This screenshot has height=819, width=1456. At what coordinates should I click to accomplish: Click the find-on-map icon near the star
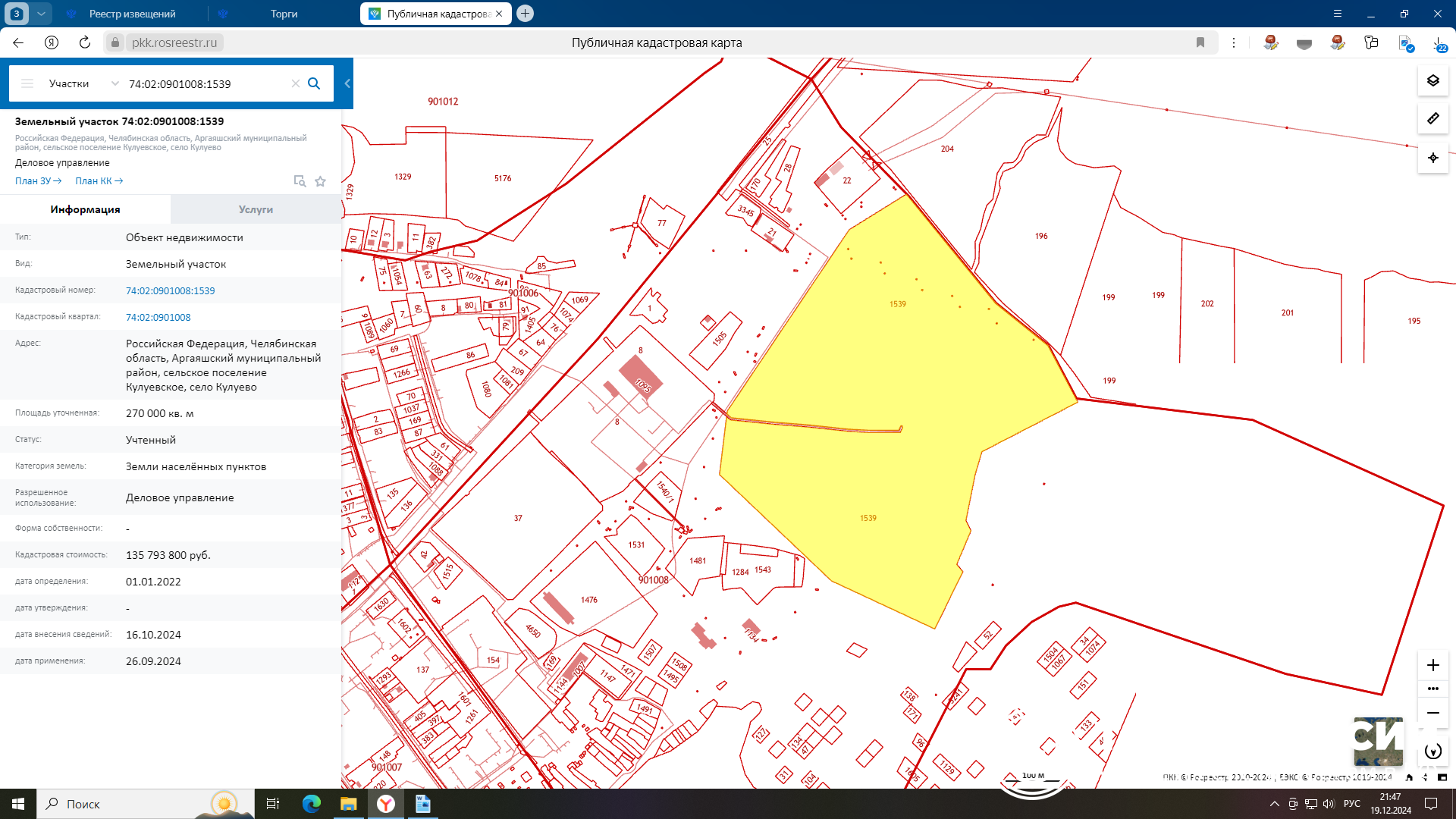[300, 181]
